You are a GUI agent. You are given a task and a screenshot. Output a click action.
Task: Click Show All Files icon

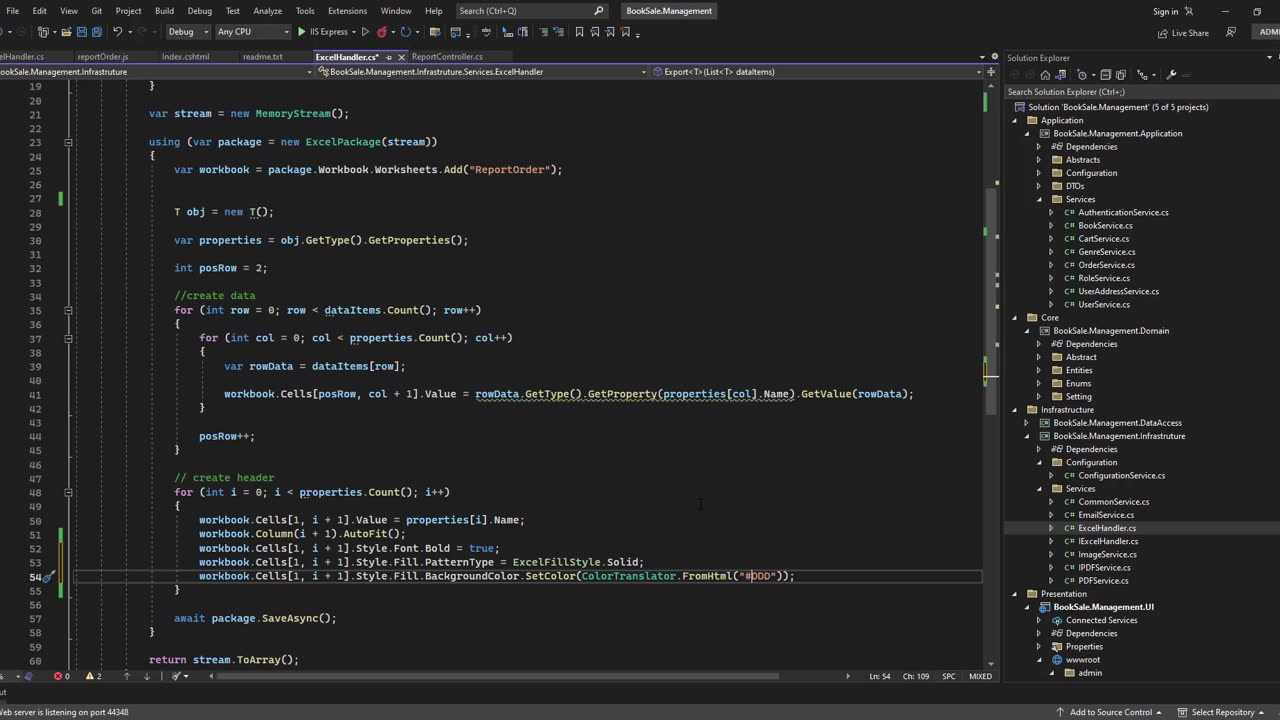pos(1121,75)
